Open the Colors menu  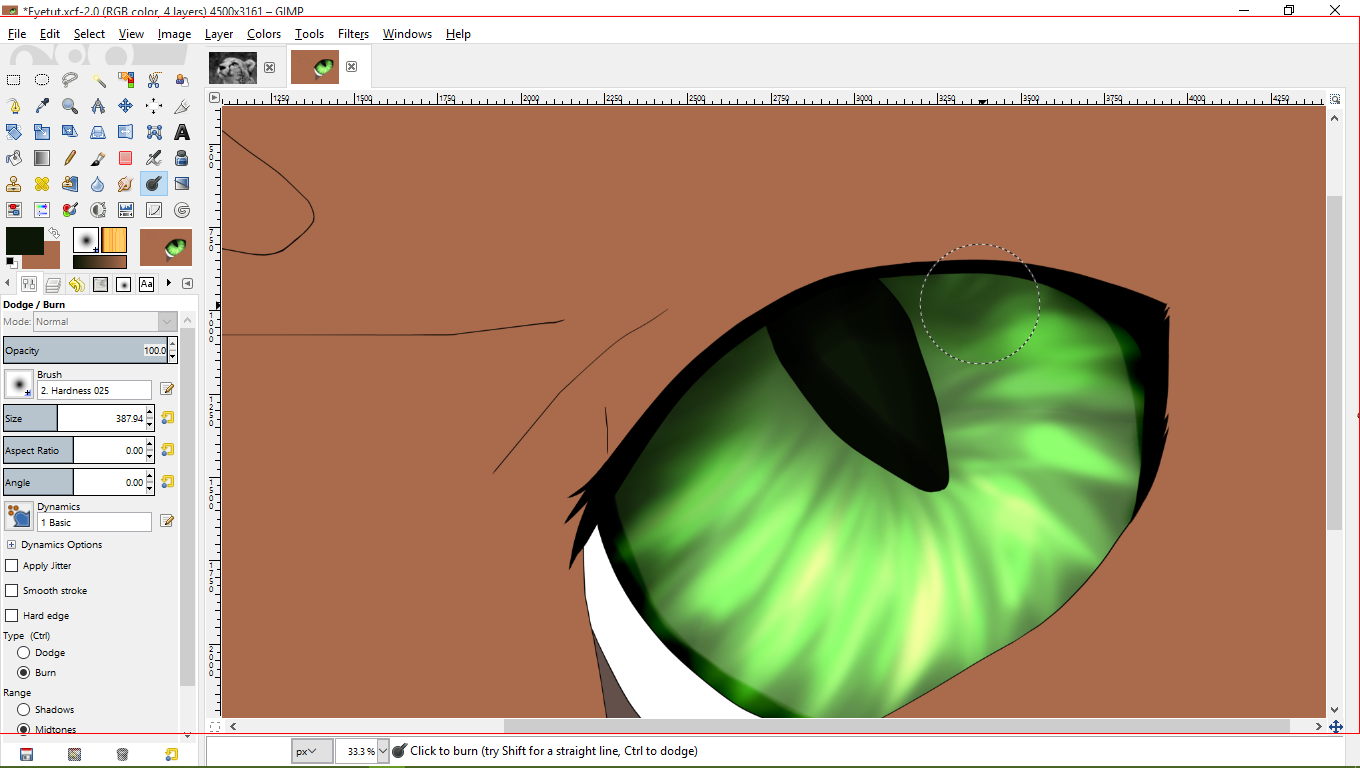(264, 34)
